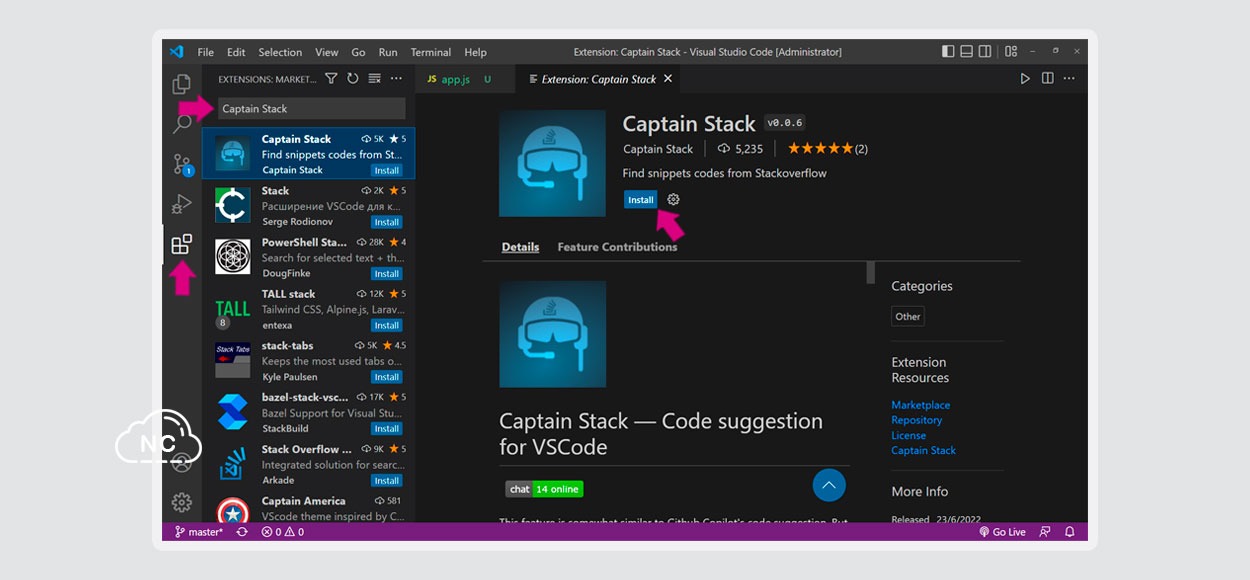
Task: Open the Selection menu
Action: point(280,52)
